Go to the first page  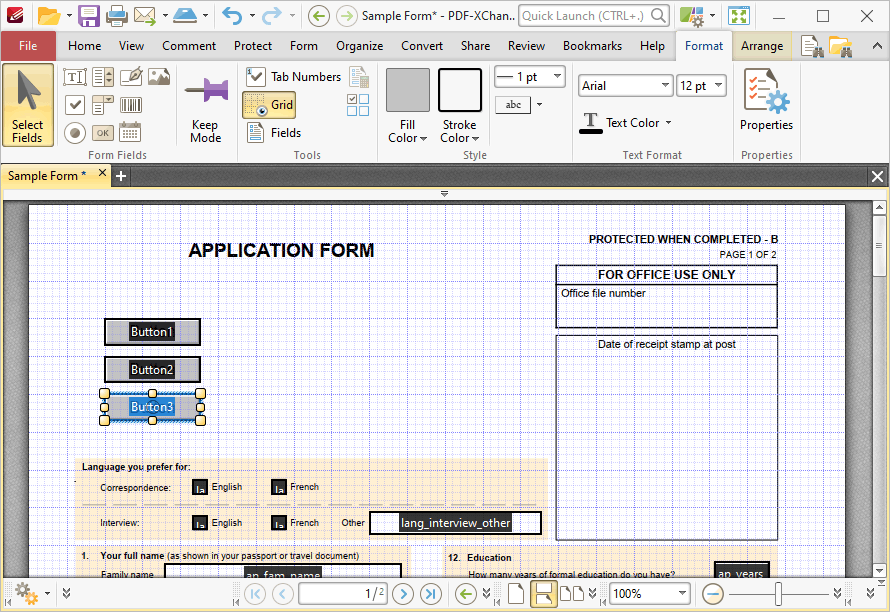255,594
